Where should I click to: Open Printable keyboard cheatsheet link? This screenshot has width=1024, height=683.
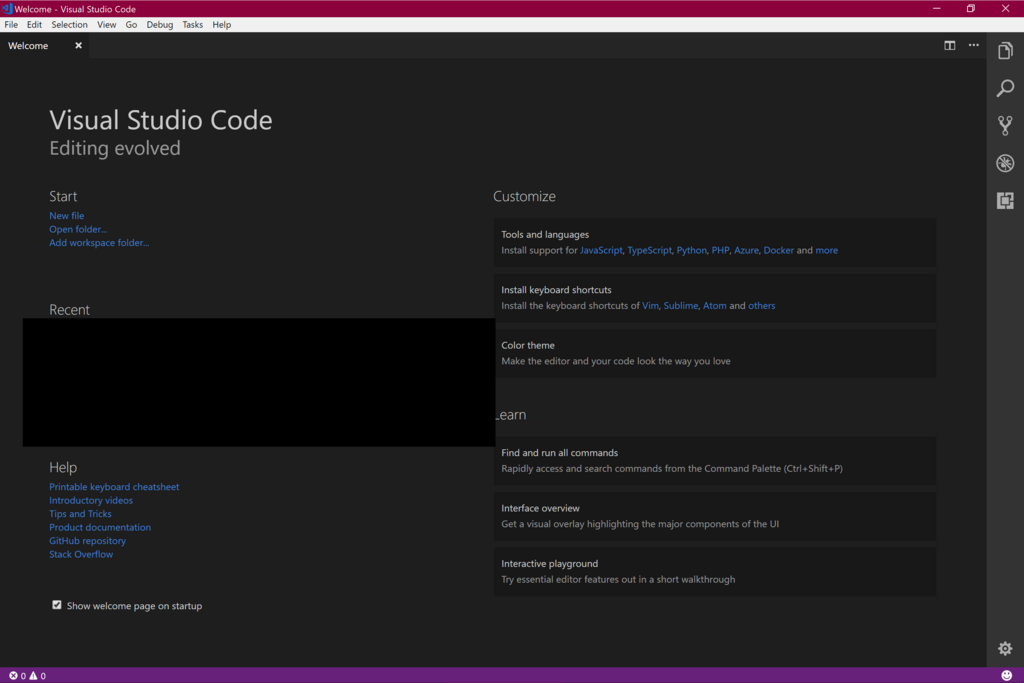114,486
